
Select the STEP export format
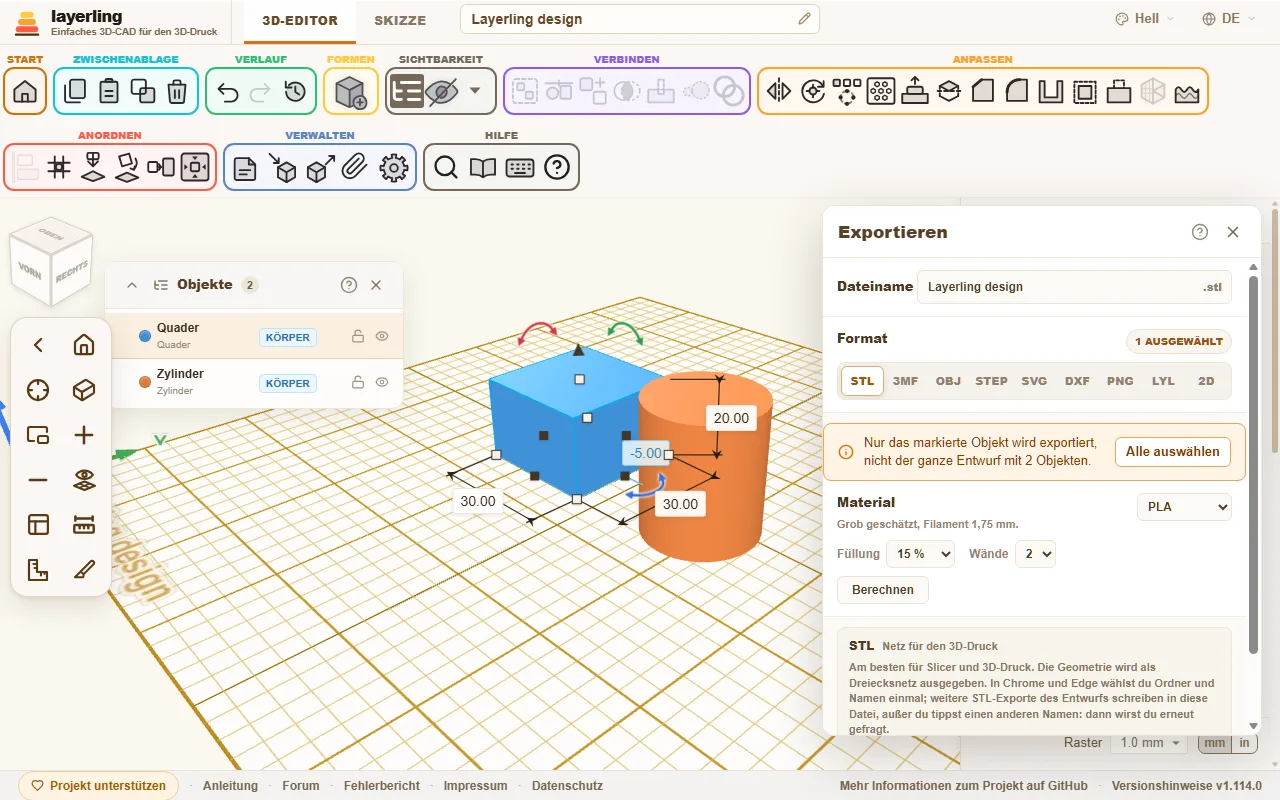pyautogui.click(x=991, y=381)
